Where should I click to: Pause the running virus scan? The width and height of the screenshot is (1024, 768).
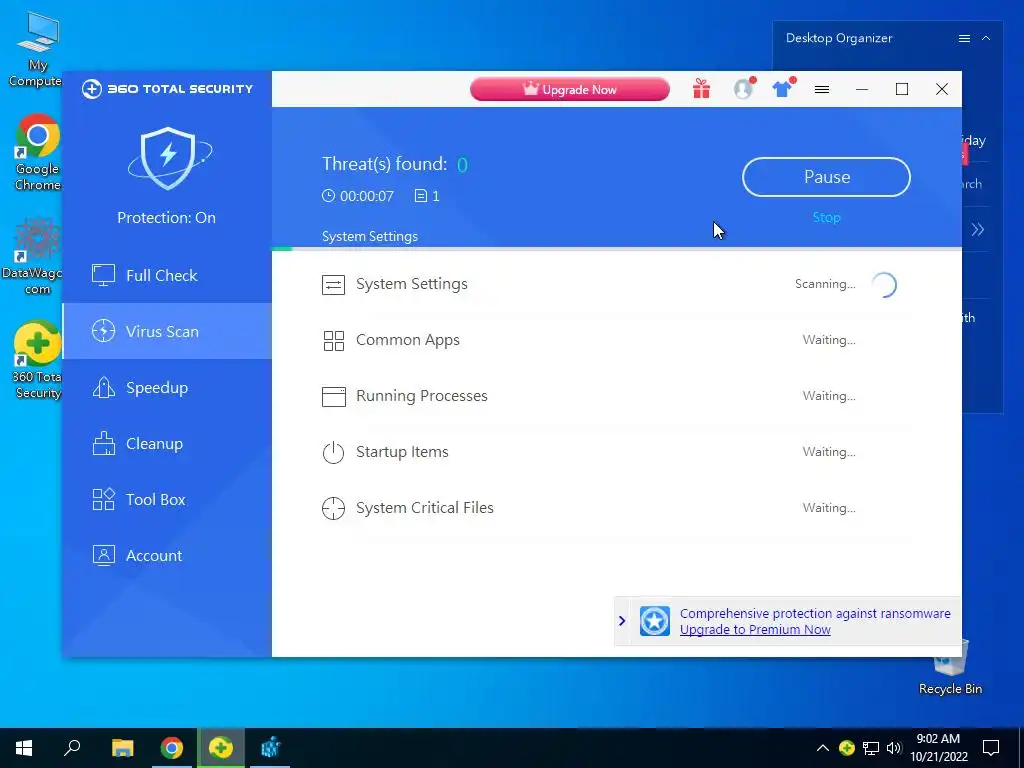tap(826, 177)
